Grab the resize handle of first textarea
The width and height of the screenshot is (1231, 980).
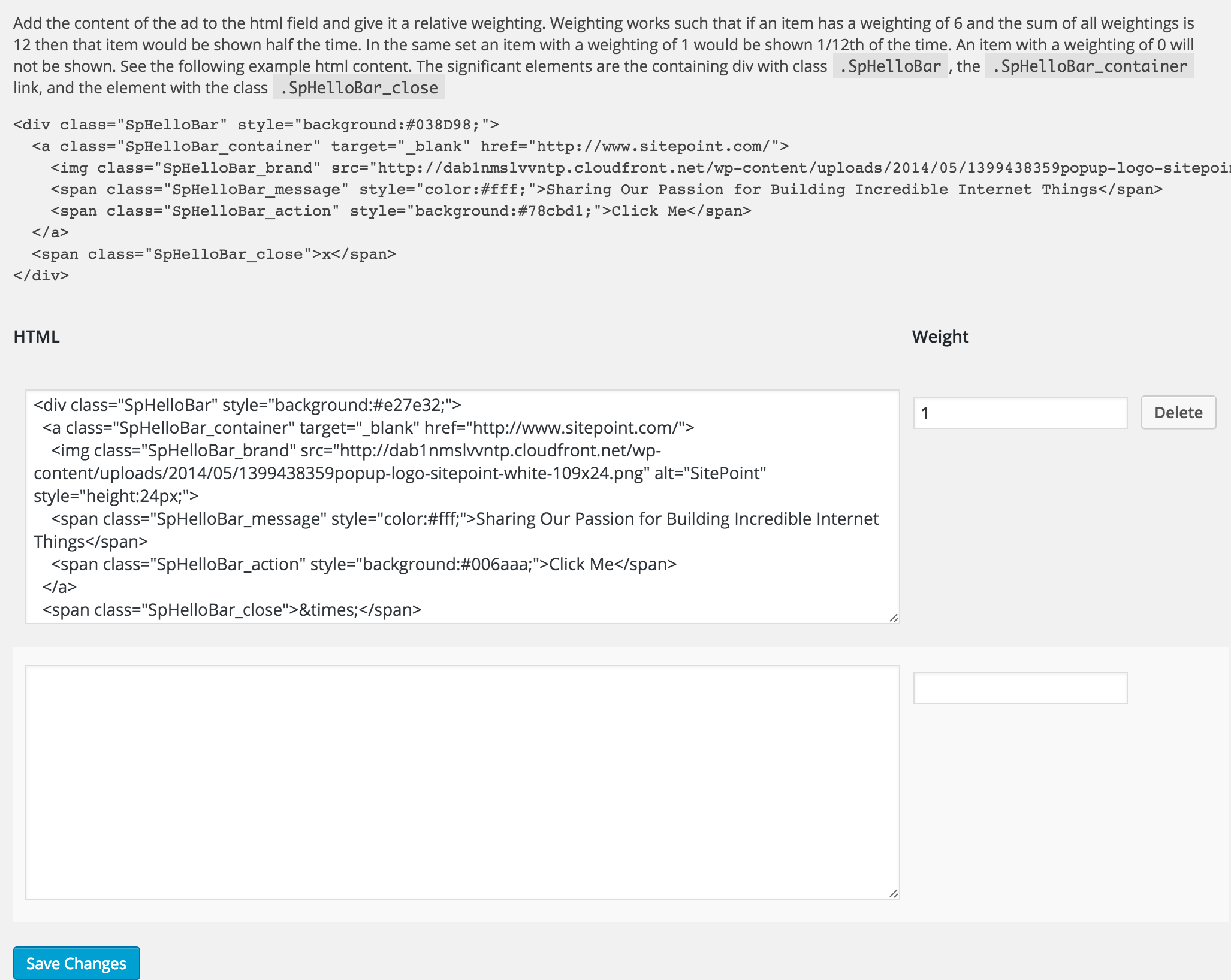pyautogui.click(x=894, y=618)
